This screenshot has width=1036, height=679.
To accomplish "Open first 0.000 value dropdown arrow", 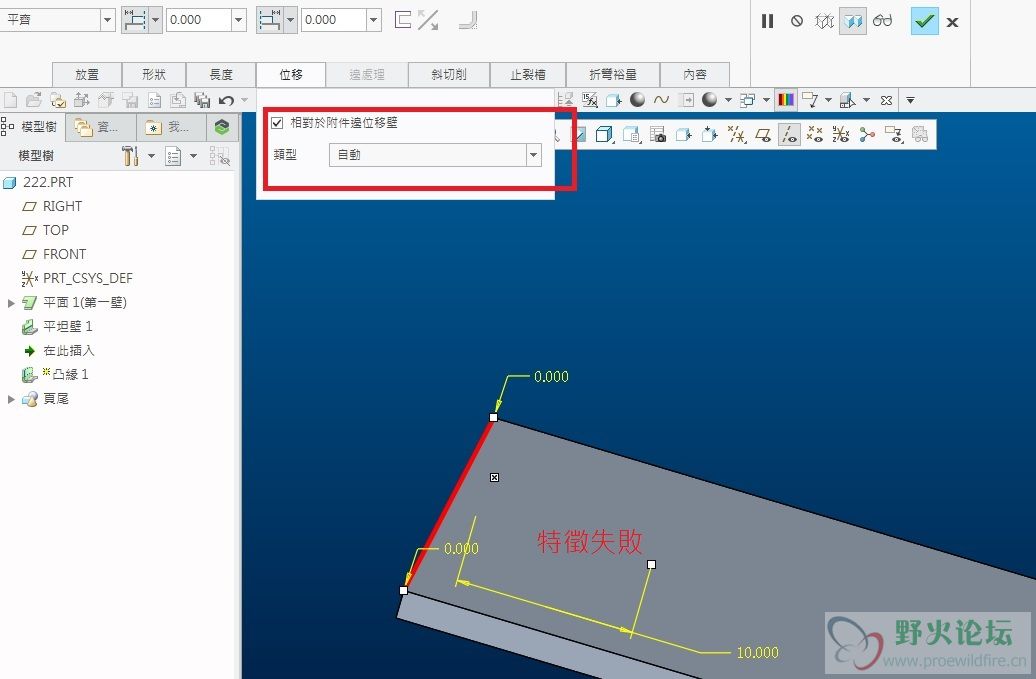I will tap(239, 20).
